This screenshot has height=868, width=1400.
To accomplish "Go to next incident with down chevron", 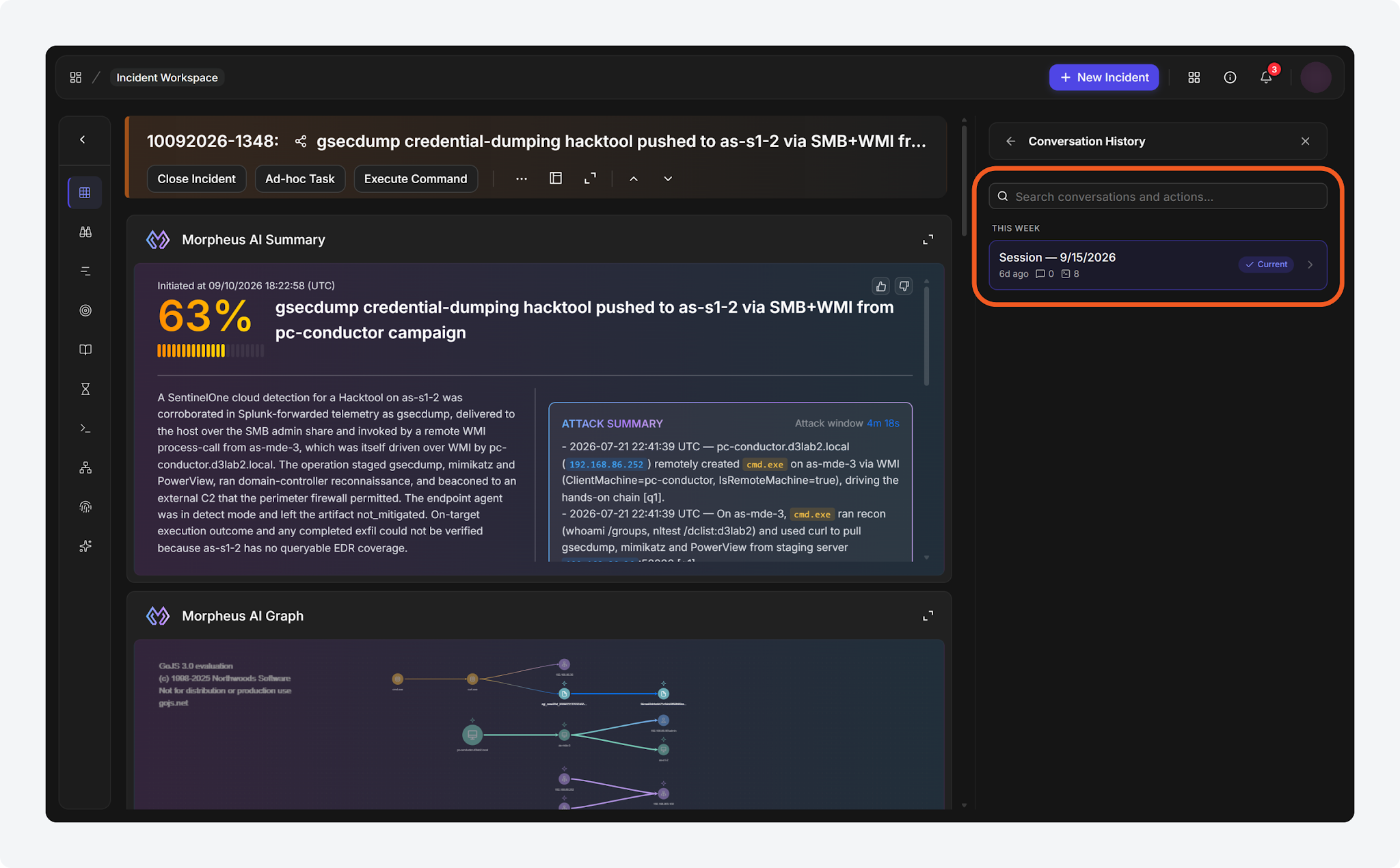I will (x=668, y=178).
